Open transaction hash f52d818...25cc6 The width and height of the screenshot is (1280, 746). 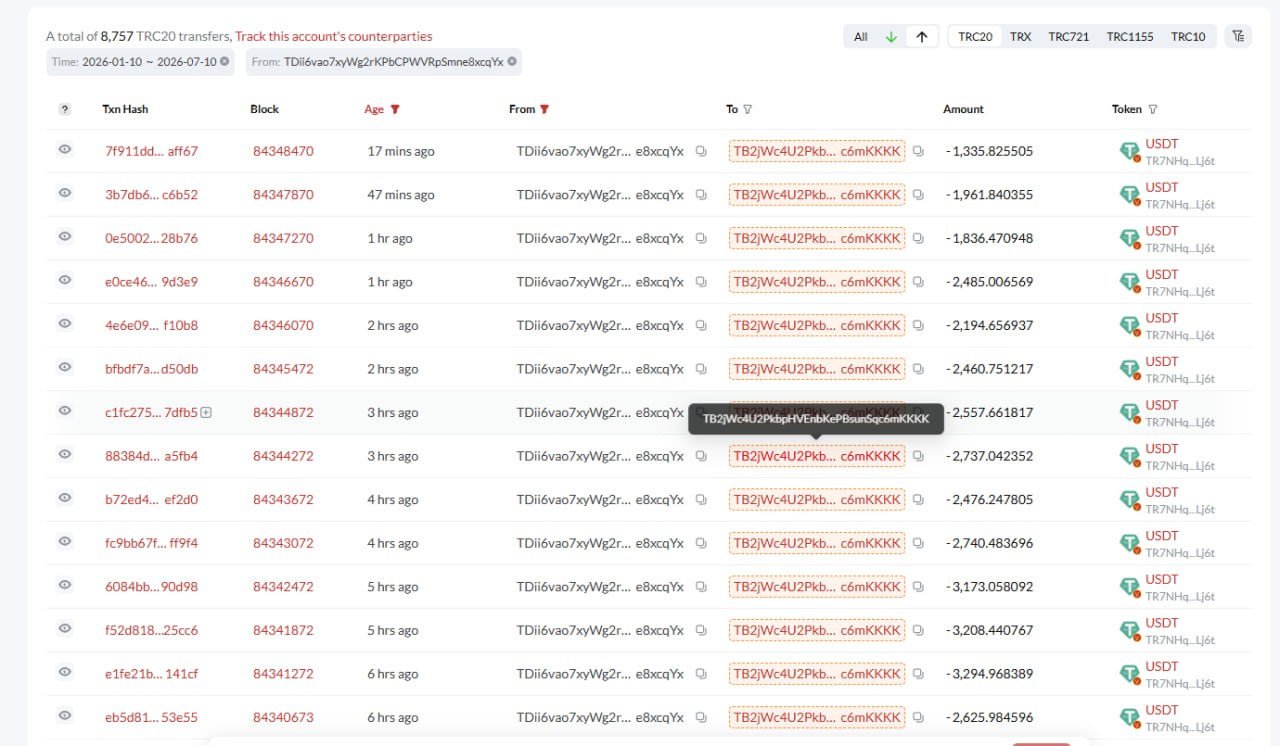pos(152,630)
